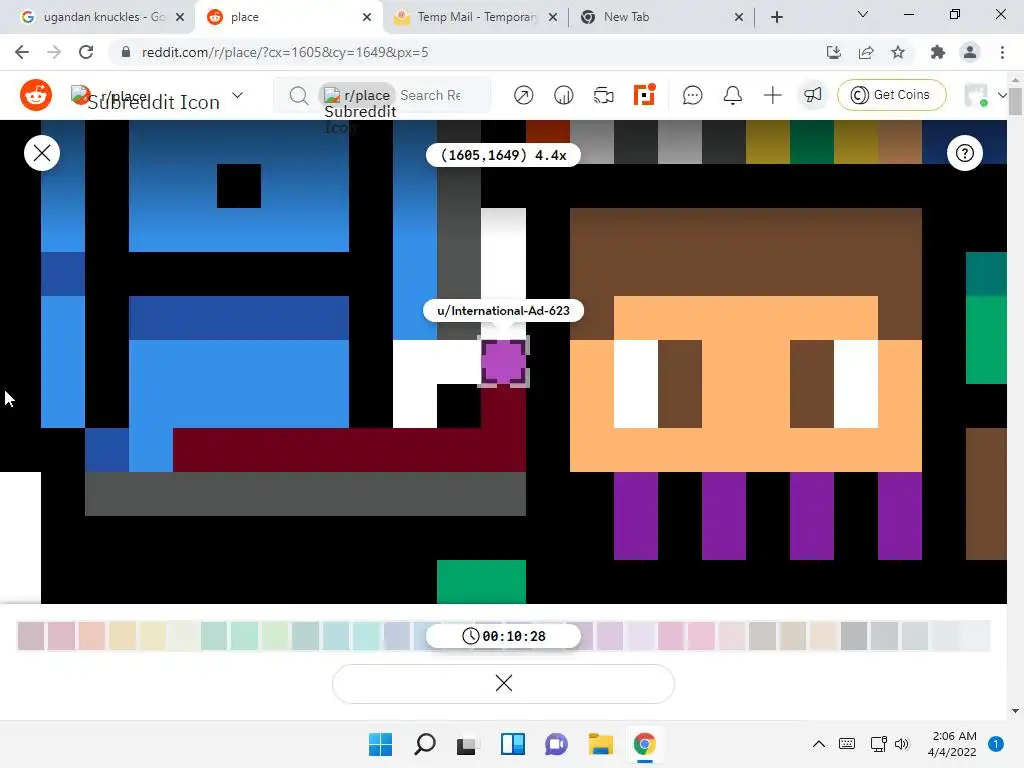
Task: Open Widgets panel on taskbar
Action: 513,744
